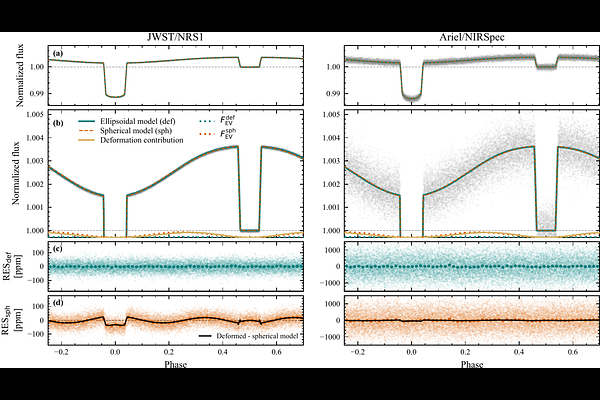The image size is (600, 400).
Task: Click the JWST/NRS1 column title
Action: (176, 37)
